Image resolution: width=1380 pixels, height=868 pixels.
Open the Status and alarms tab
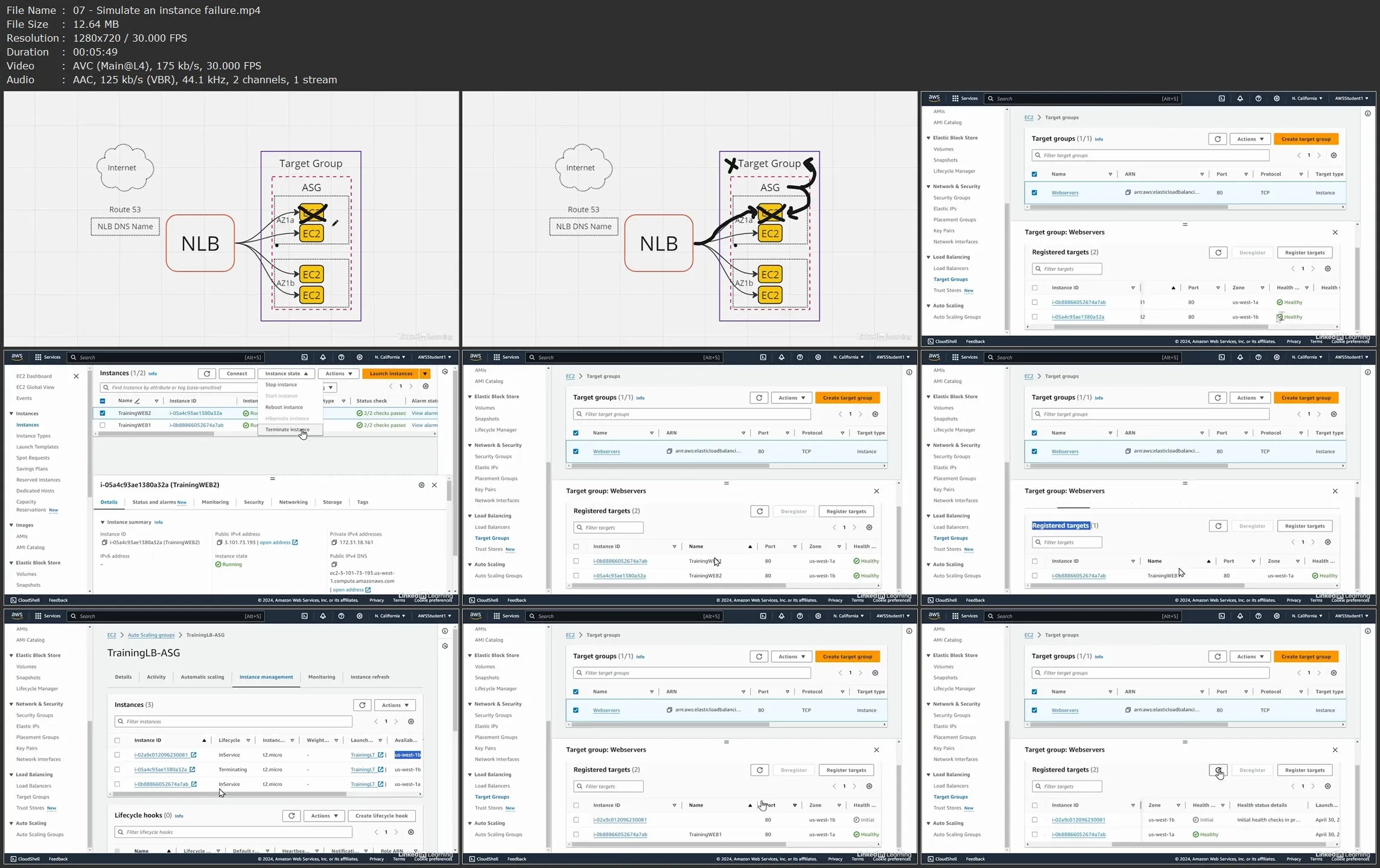pos(159,502)
